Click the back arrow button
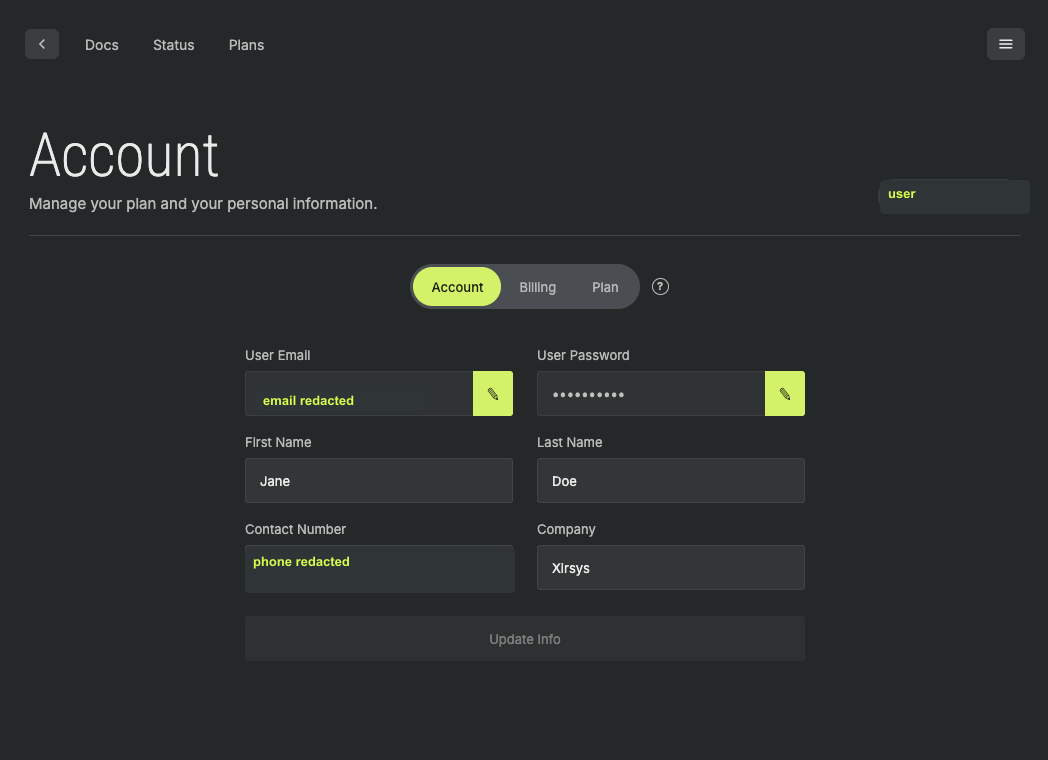Image resolution: width=1048 pixels, height=760 pixels. click(x=42, y=44)
